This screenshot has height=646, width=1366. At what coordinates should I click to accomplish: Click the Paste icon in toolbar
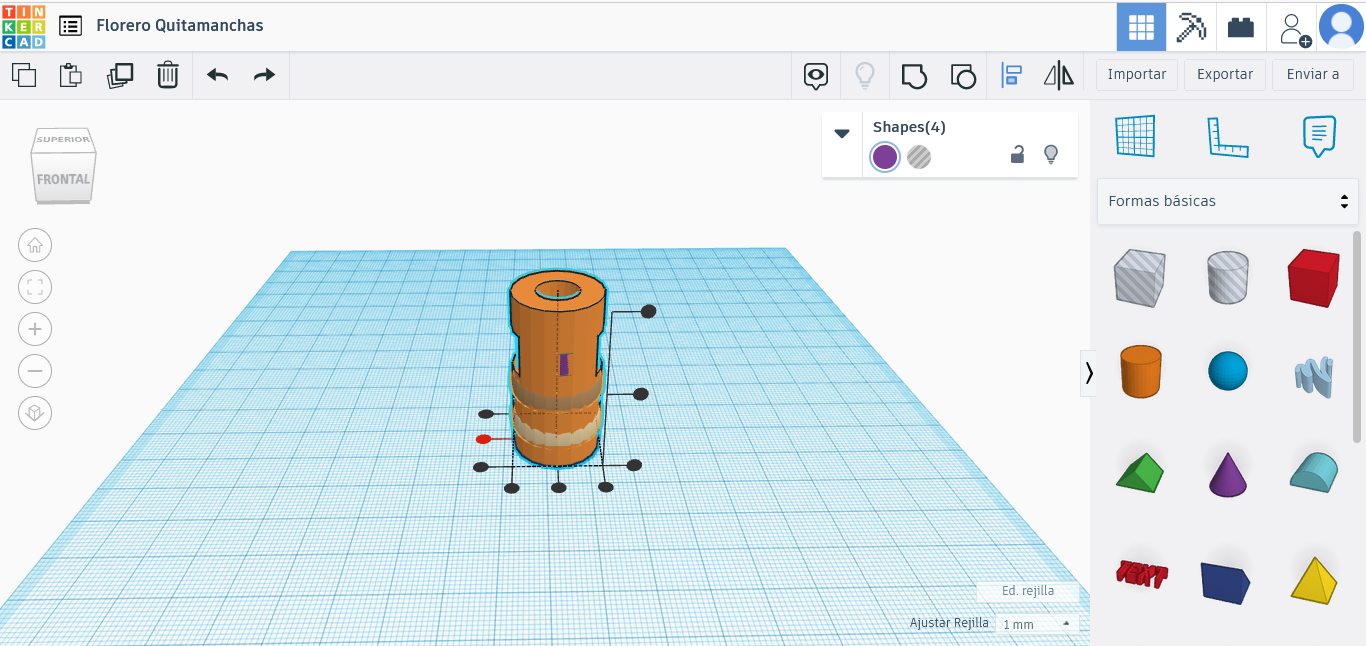tap(70, 75)
